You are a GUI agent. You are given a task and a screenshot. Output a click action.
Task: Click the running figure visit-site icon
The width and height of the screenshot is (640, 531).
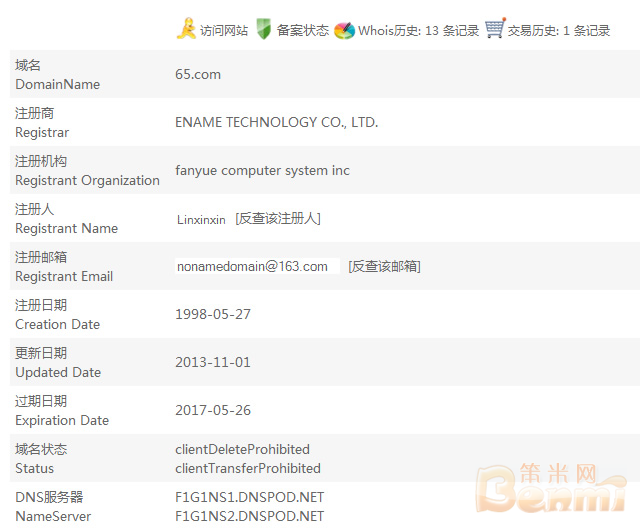[x=186, y=29]
